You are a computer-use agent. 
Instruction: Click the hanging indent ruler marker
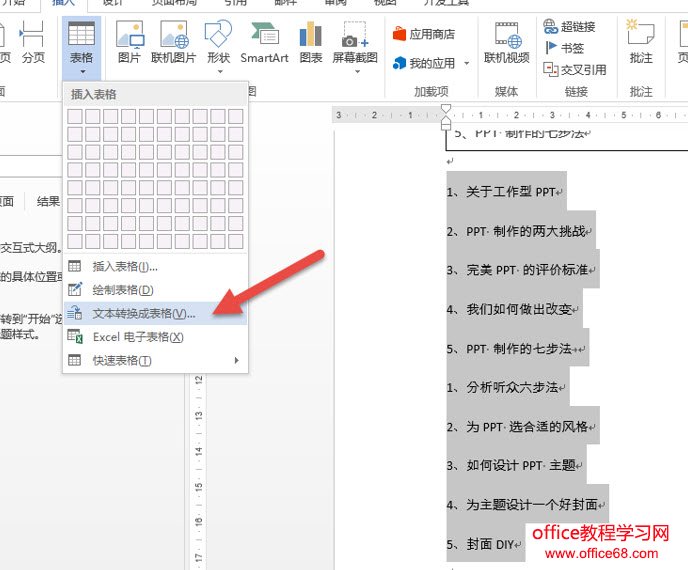[x=446, y=122]
